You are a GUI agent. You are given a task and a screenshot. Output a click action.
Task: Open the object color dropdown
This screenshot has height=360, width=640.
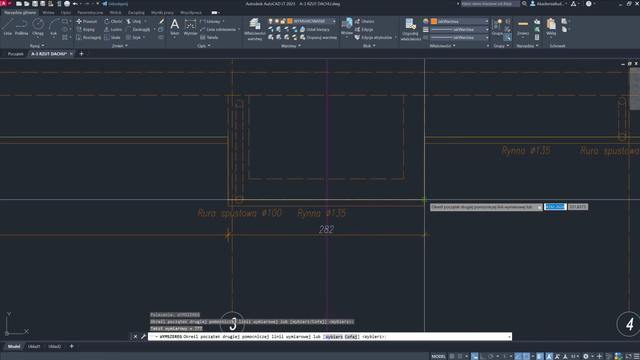tap(460, 21)
